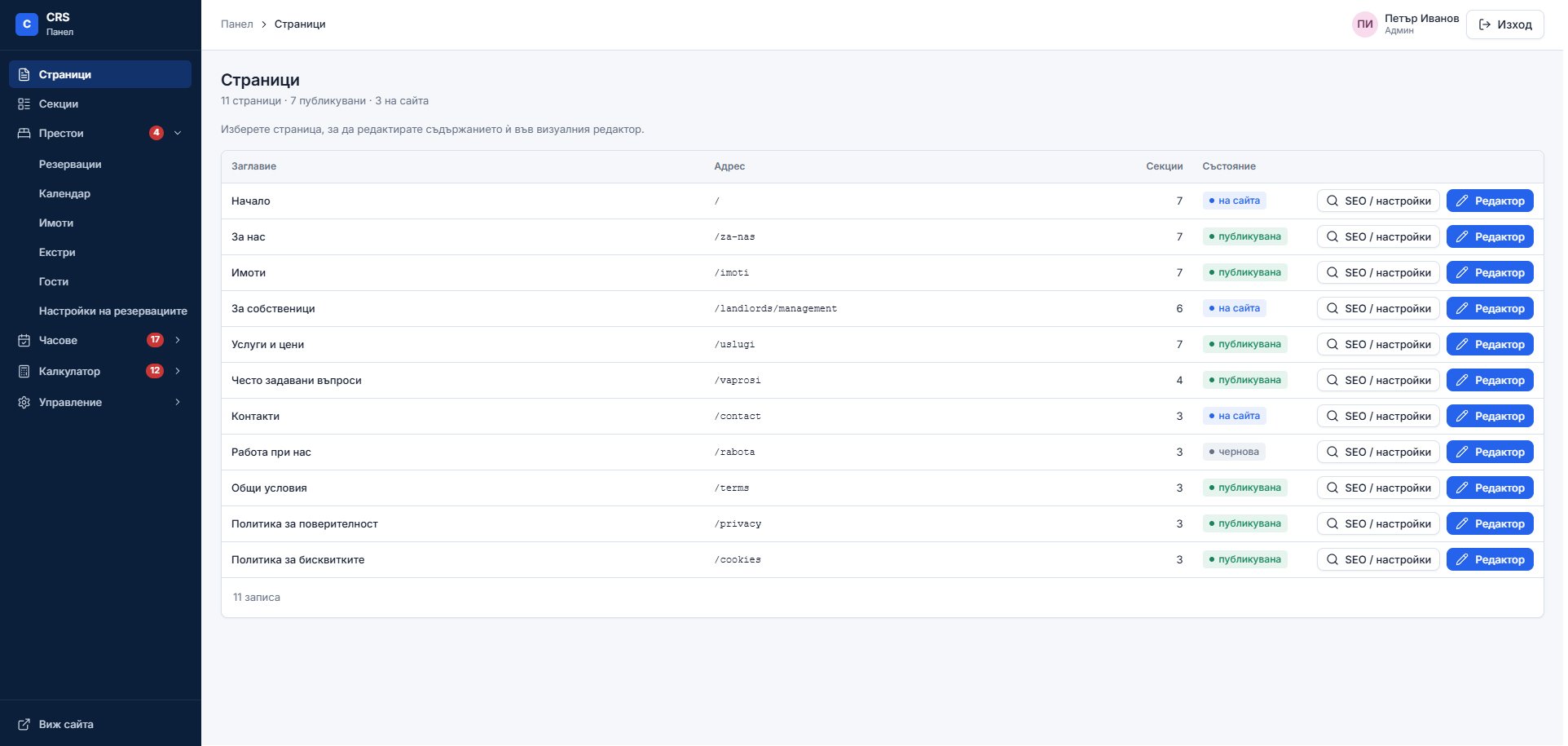
Task: Click the Изход logout button
Action: (1504, 24)
